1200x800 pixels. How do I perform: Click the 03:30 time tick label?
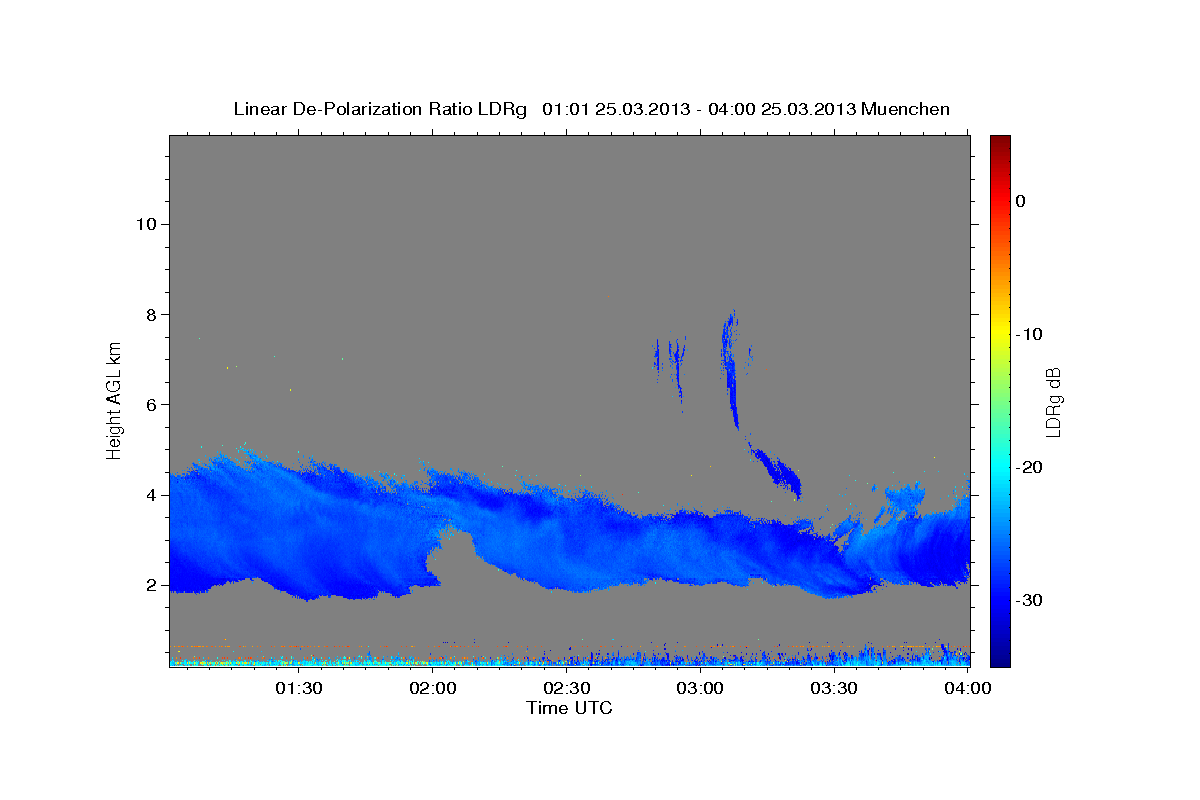pos(834,688)
